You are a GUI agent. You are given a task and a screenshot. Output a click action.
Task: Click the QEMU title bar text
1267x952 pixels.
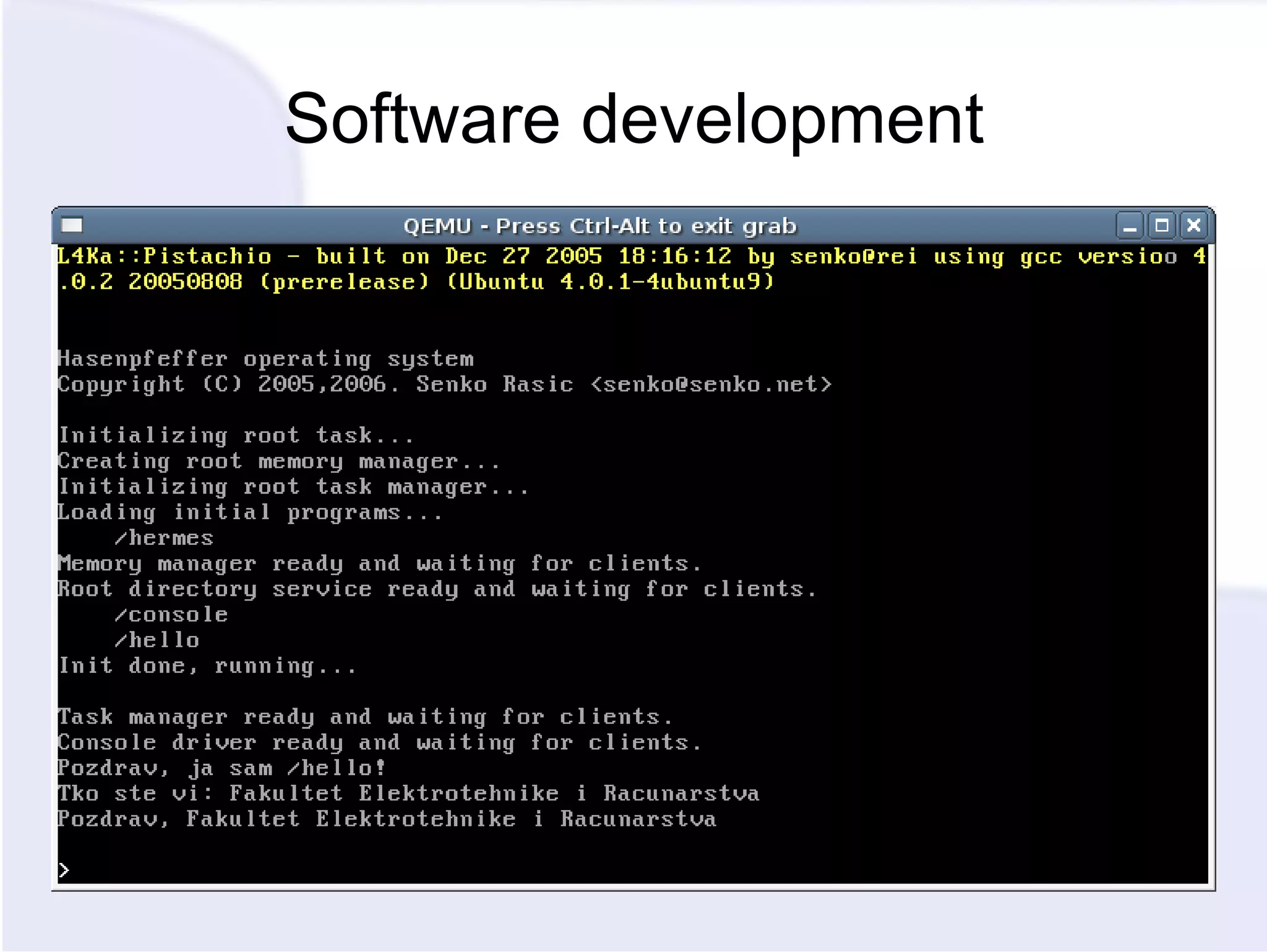599,226
